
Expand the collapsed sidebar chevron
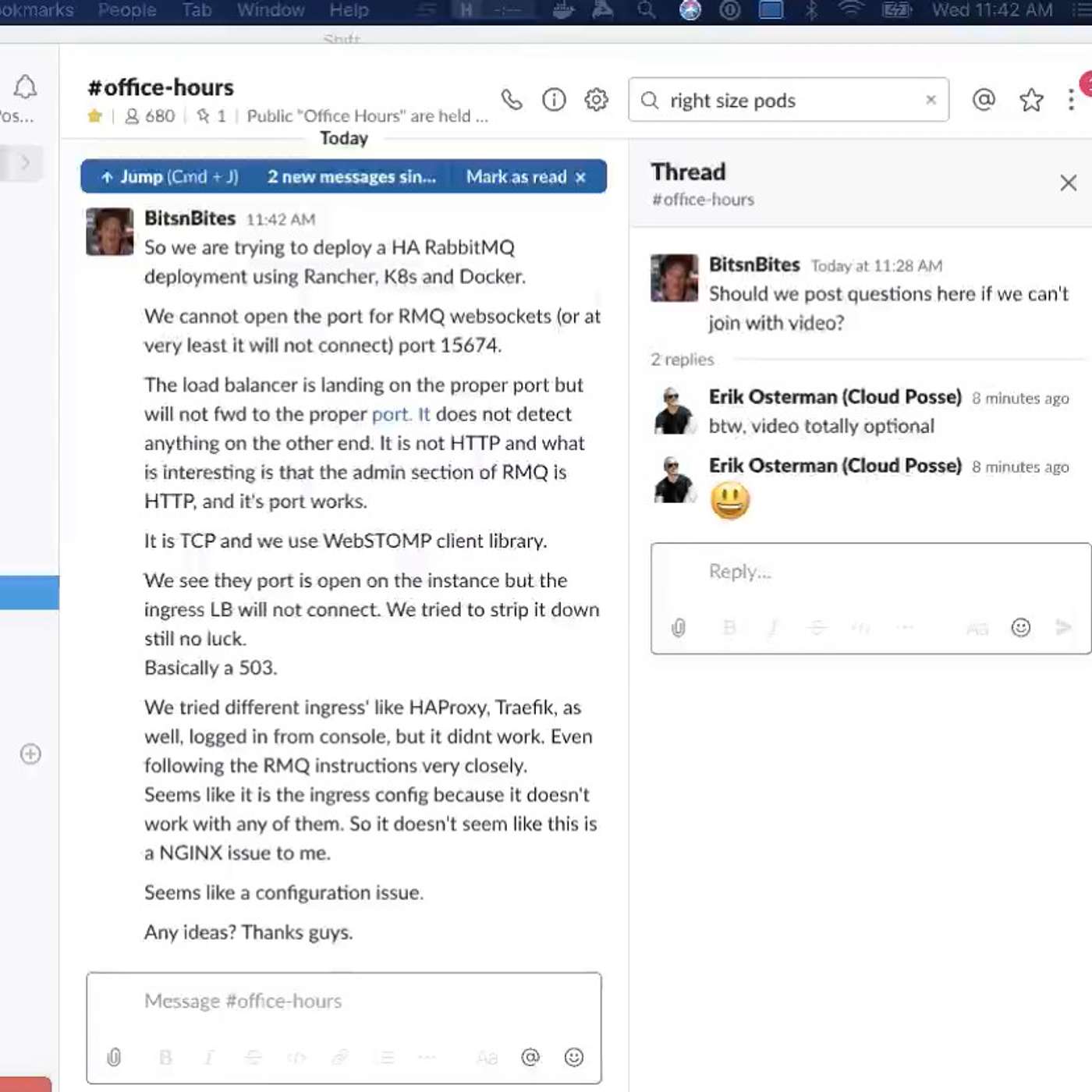tap(25, 162)
